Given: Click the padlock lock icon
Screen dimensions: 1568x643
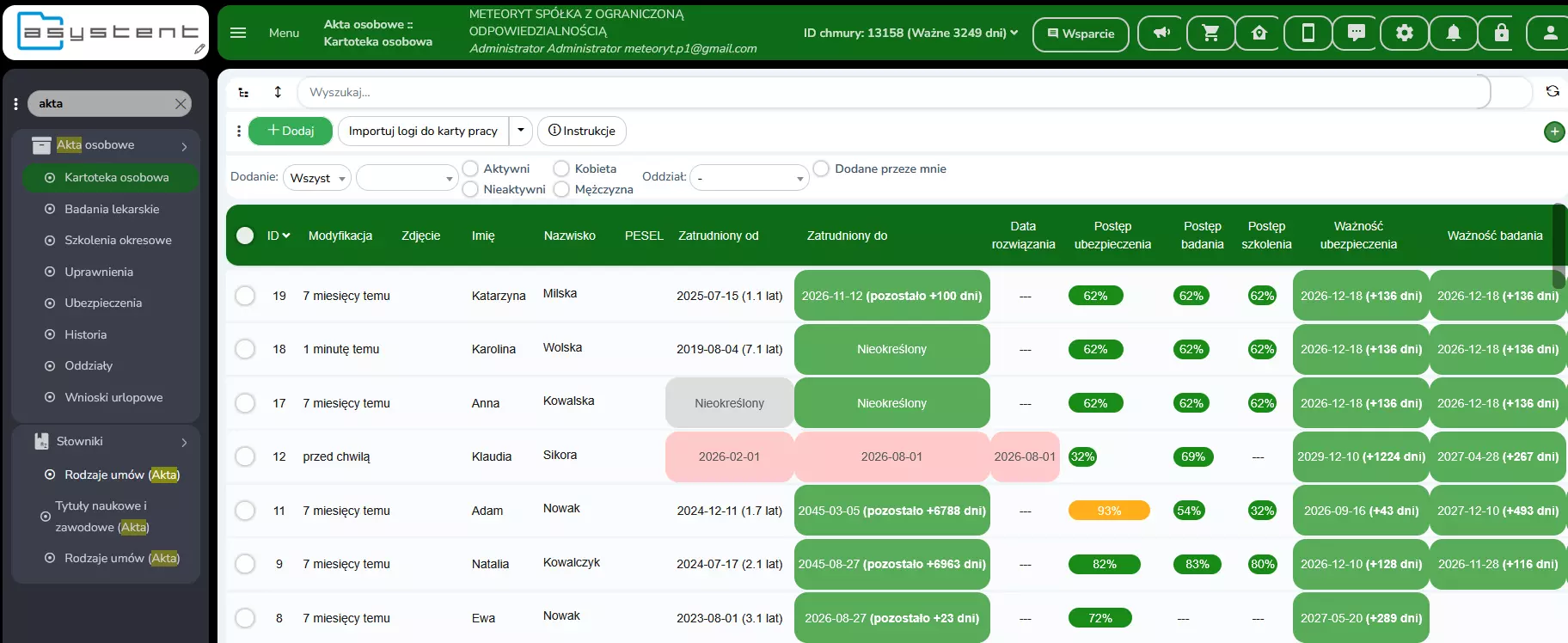Looking at the screenshot, I should (1501, 34).
